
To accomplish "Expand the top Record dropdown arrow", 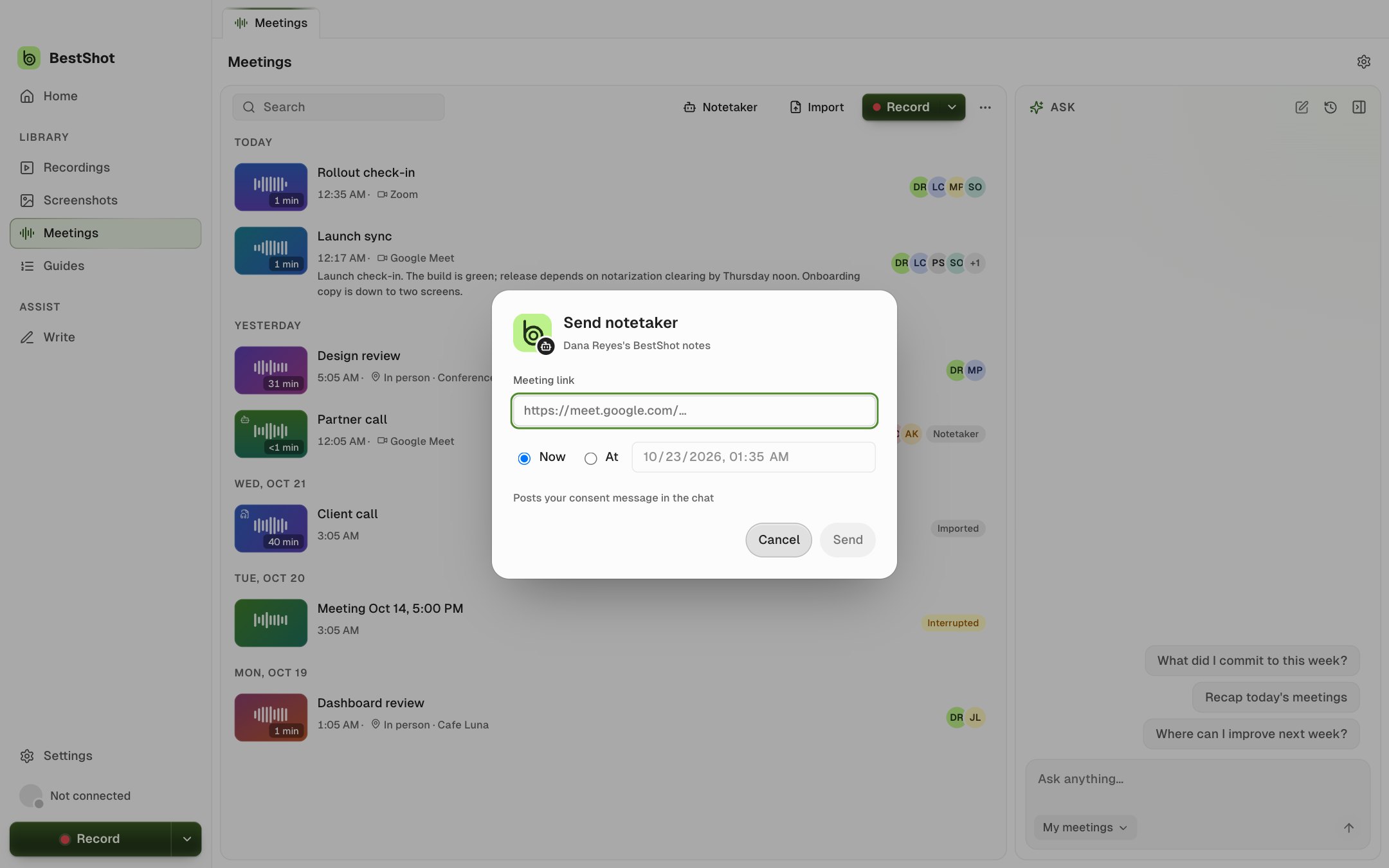I will 952,107.
